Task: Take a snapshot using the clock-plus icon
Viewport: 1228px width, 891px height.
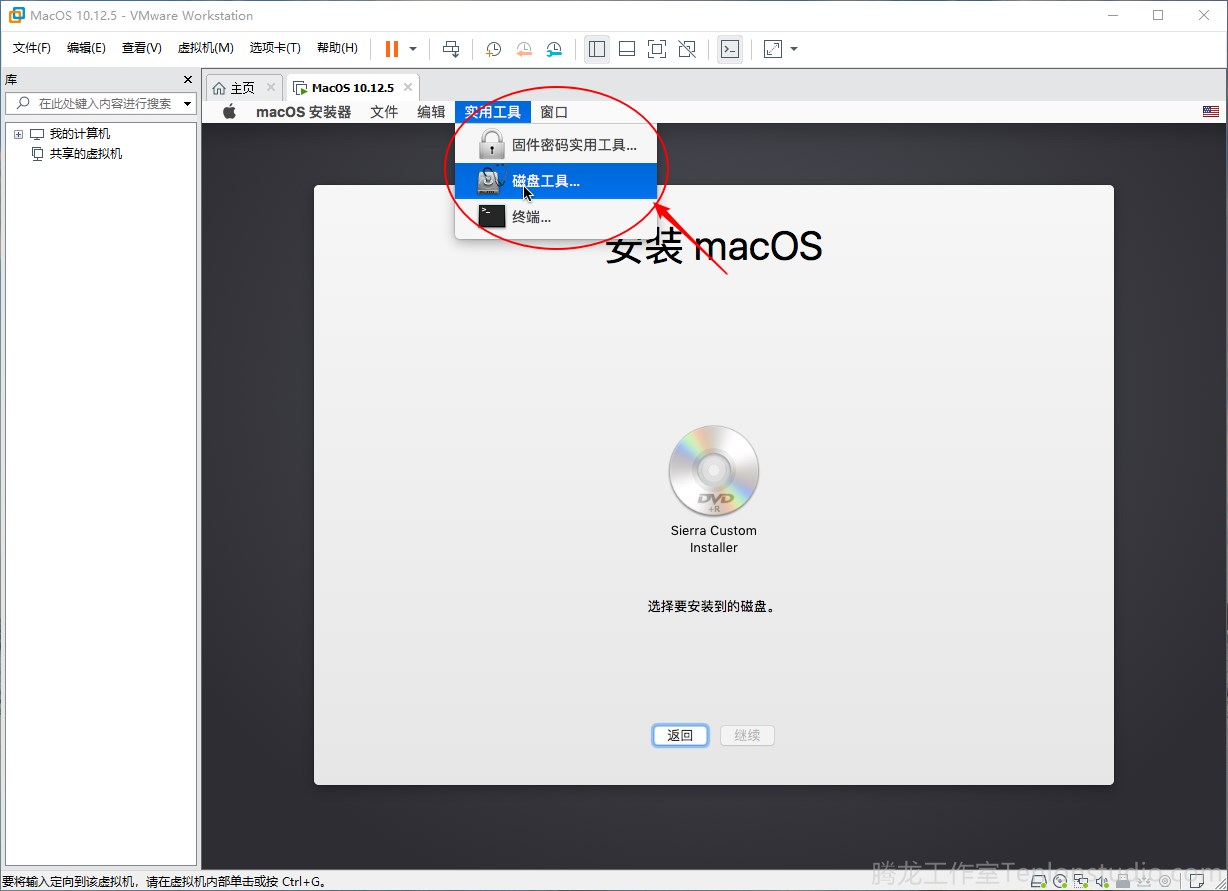Action: (x=493, y=49)
